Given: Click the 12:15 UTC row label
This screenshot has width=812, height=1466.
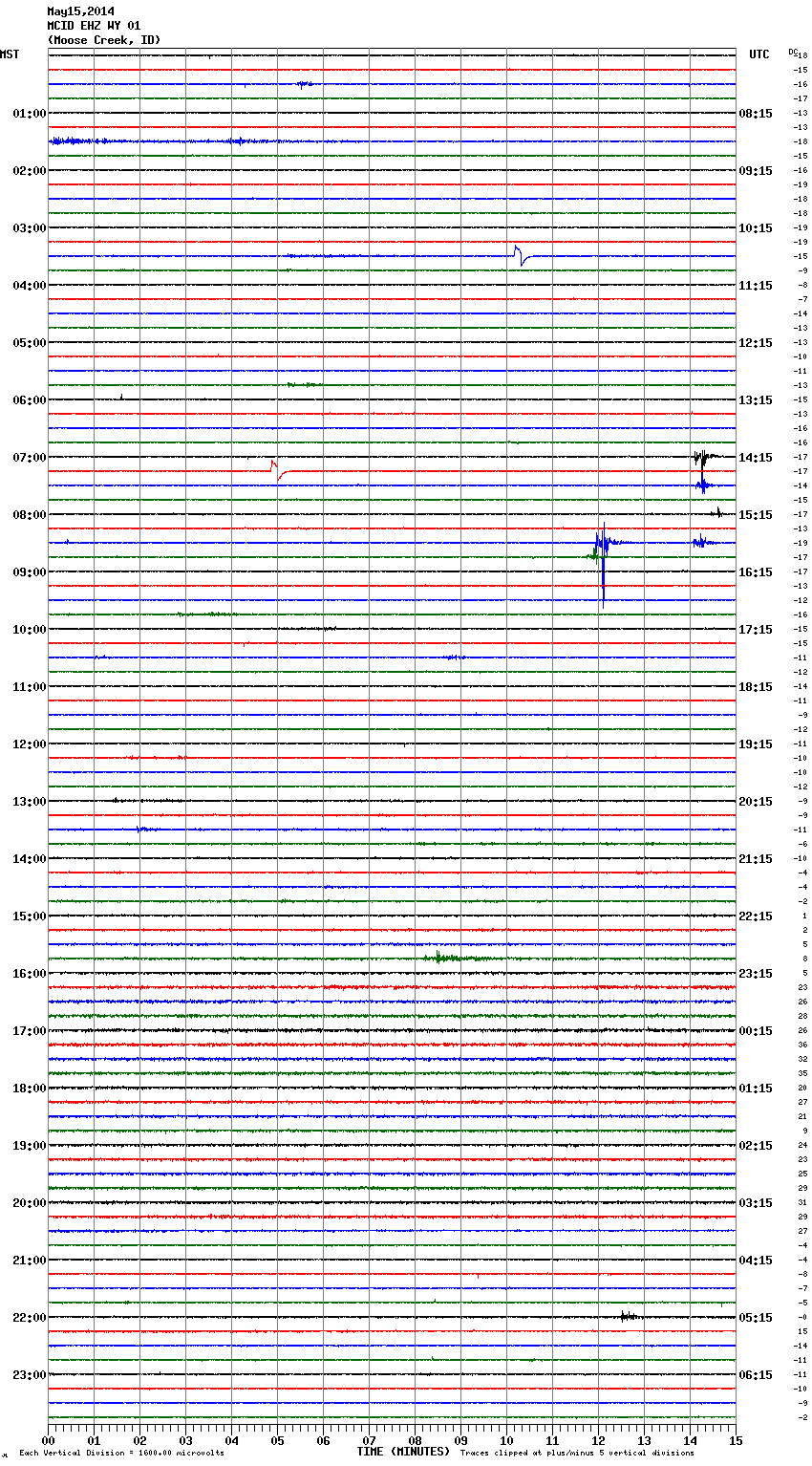Looking at the screenshot, I should [x=756, y=343].
